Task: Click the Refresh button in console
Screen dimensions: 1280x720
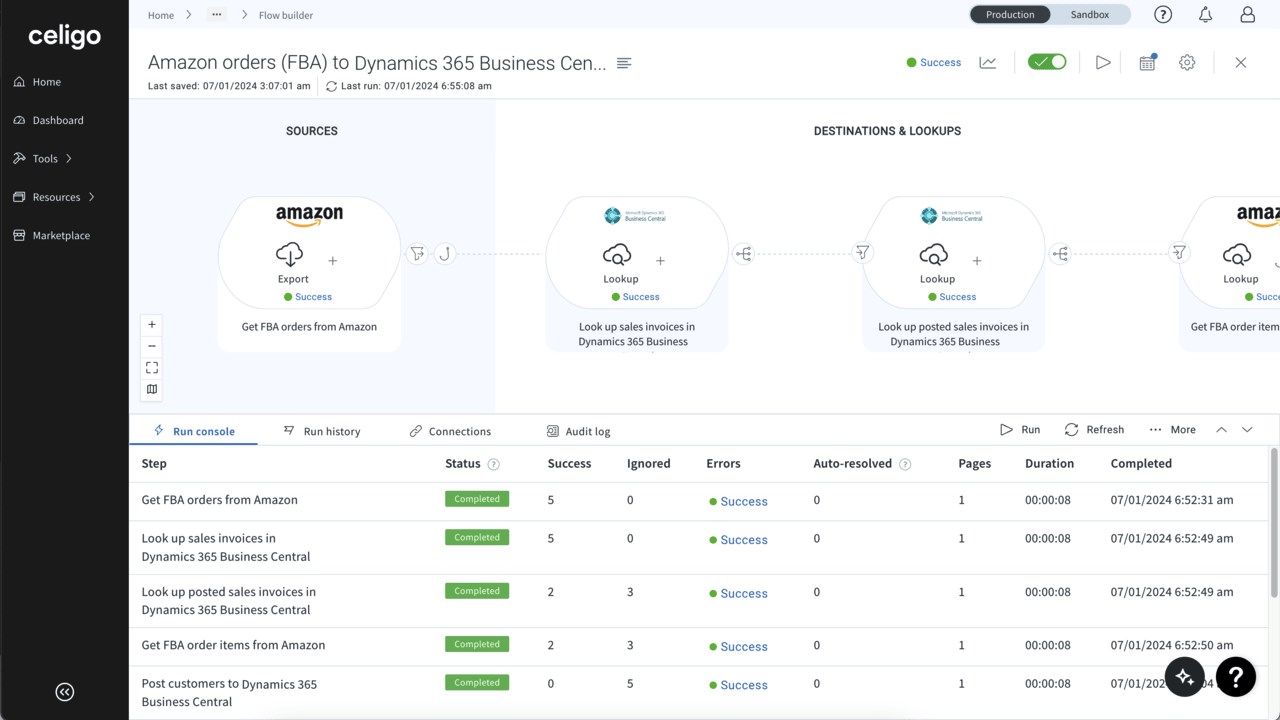Action: coord(1094,430)
